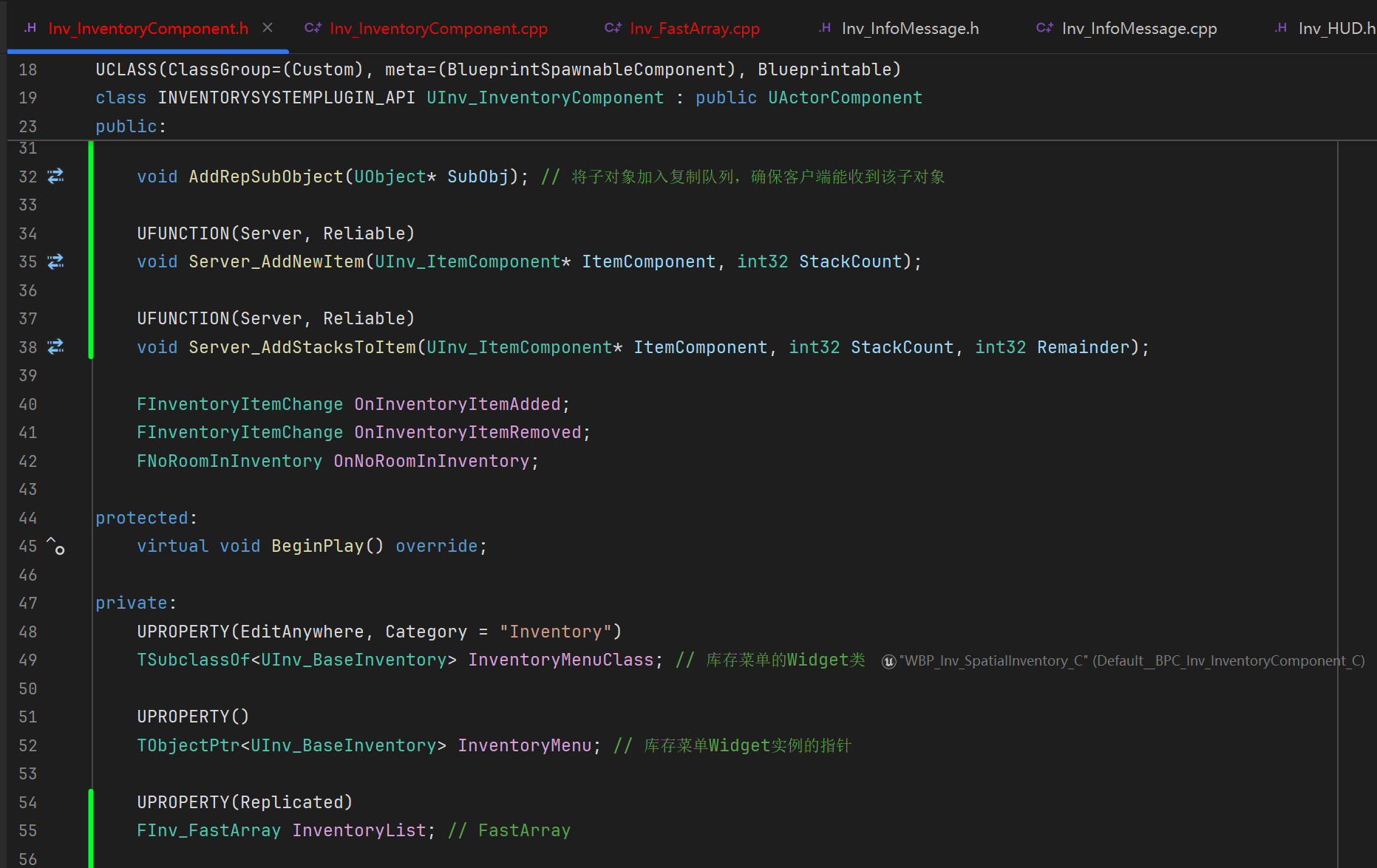Switch to the Inv_HUD.h tab
This screenshot has width=1377, height=868.
pos(1337,28)
